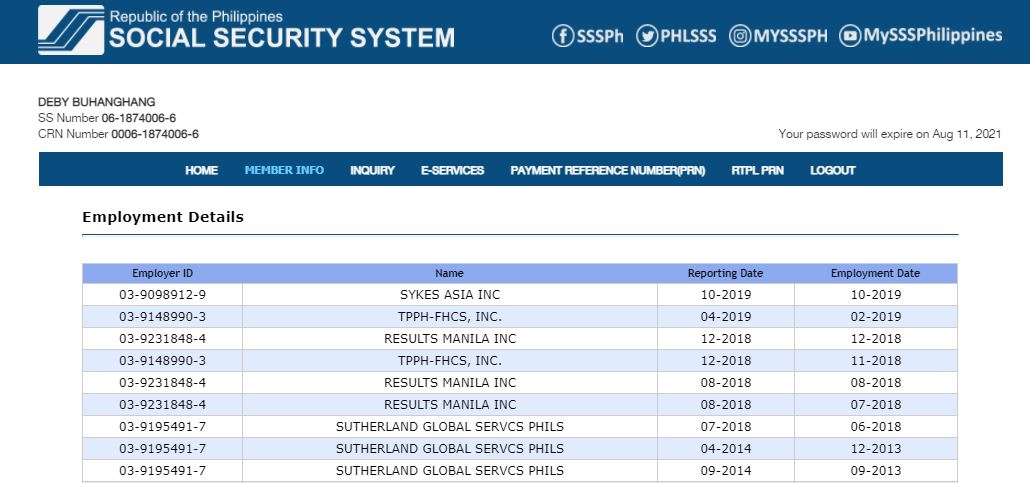Screen dimensions: 1030x483
Task: Open the SSSPh Facebook icon
Action: (x=563, y=36)
